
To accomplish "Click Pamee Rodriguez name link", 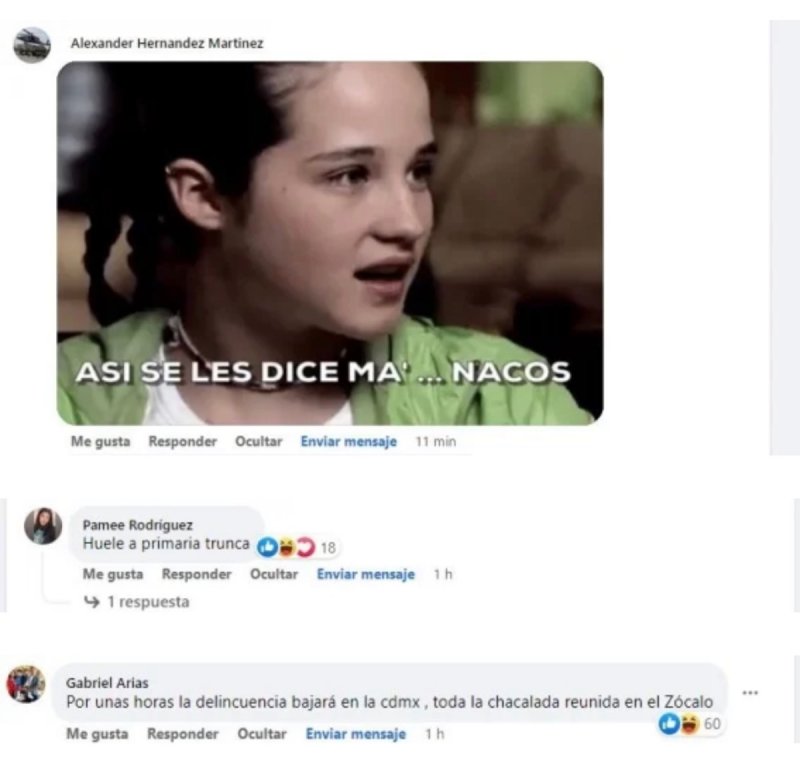I will pos(138,525).
